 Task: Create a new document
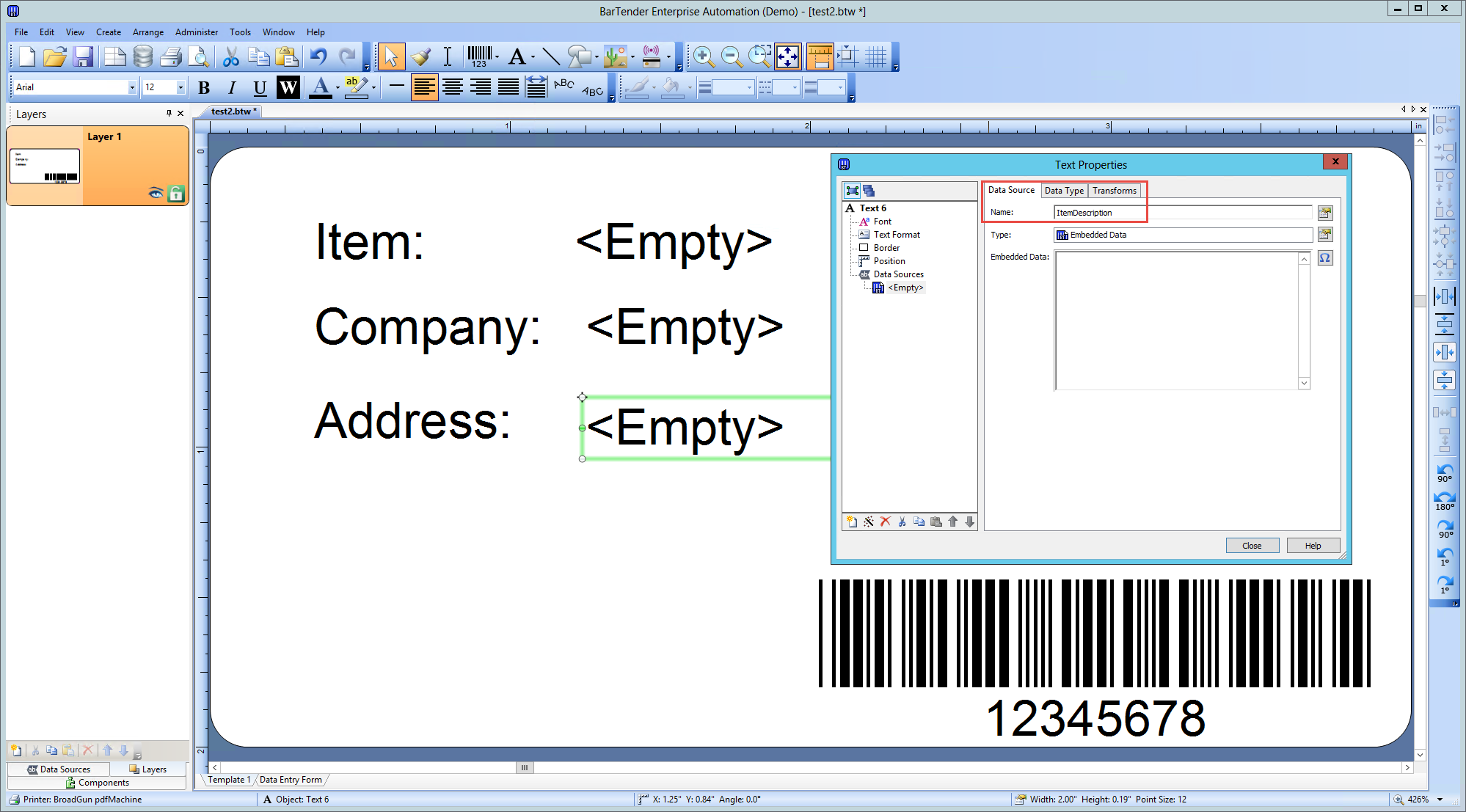(x=27, y=56)
